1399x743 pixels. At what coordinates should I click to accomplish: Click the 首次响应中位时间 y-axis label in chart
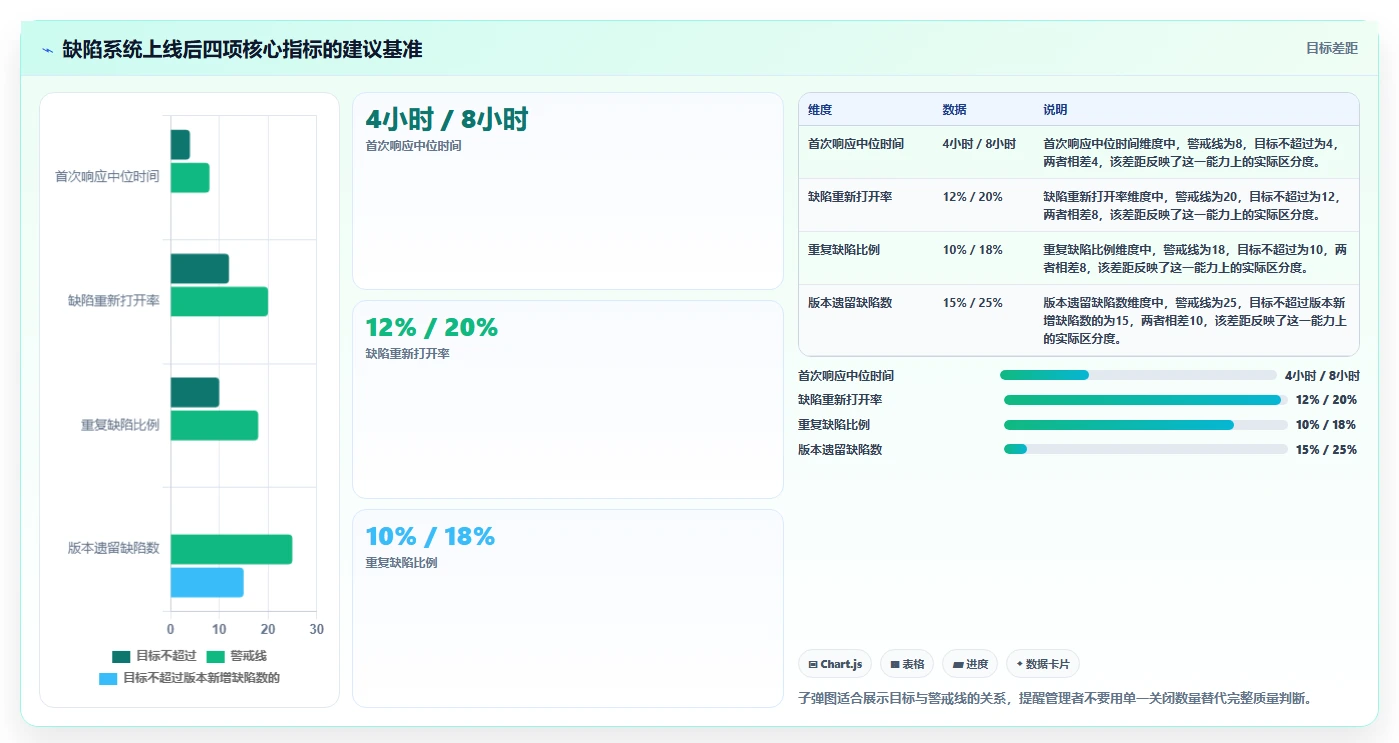pos(107,177)
